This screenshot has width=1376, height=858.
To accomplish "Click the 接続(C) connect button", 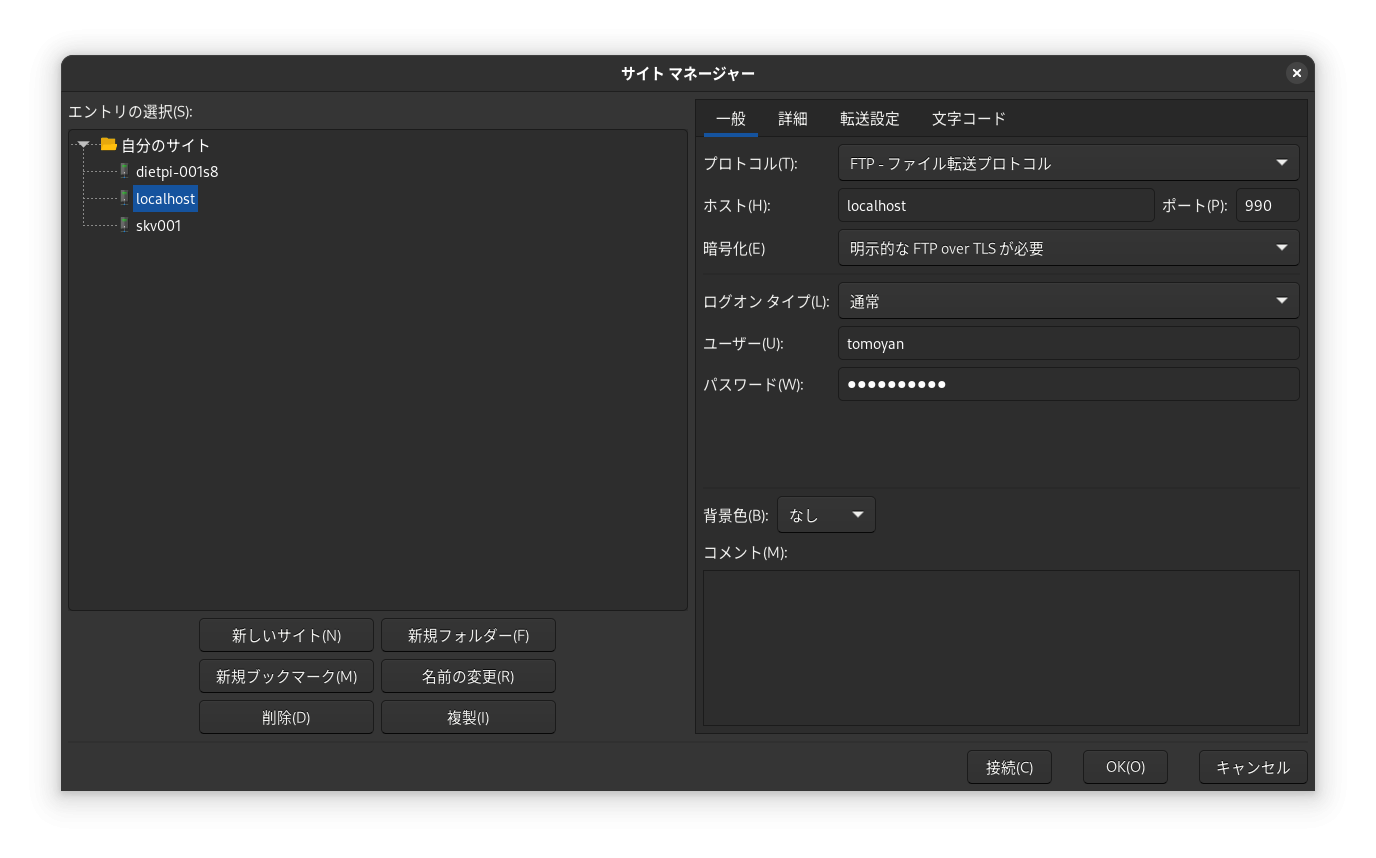I will (x=1009, y=767).
